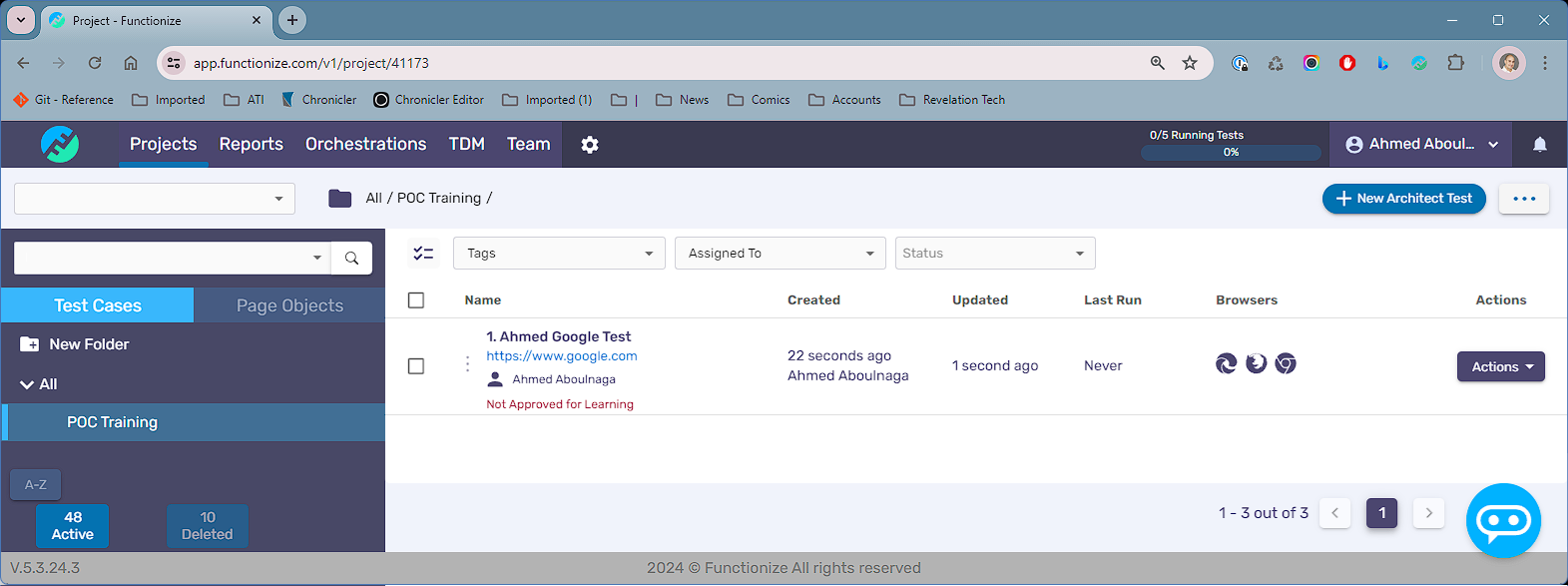Click the Running Tests progress bar
The width and height of the screenshot is (1568, 586).
[1231, 153]
